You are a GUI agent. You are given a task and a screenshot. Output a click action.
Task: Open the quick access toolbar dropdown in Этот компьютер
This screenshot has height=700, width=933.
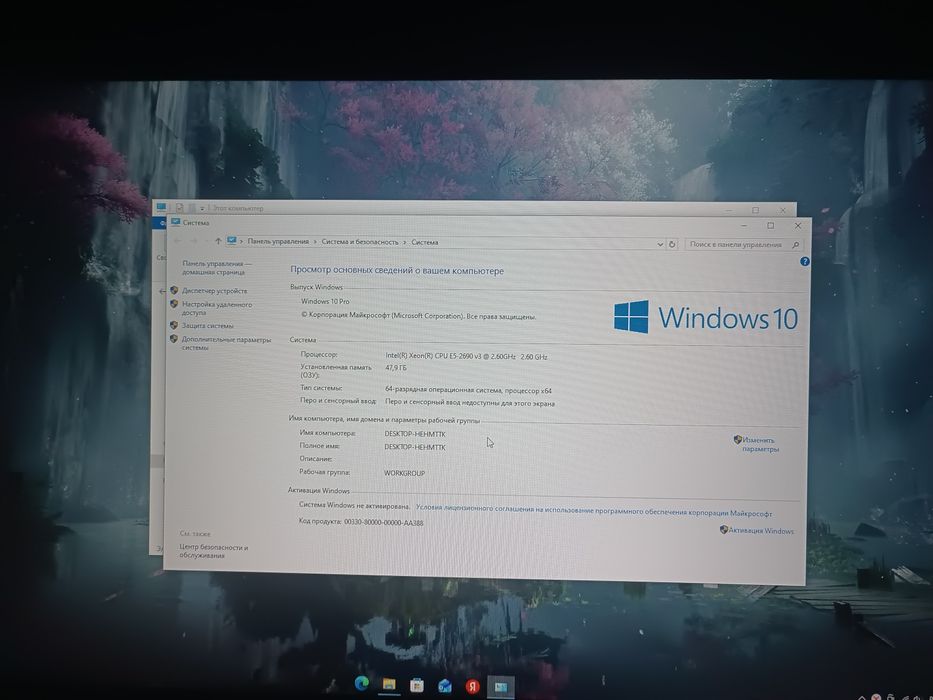click(x=202, y=208)
